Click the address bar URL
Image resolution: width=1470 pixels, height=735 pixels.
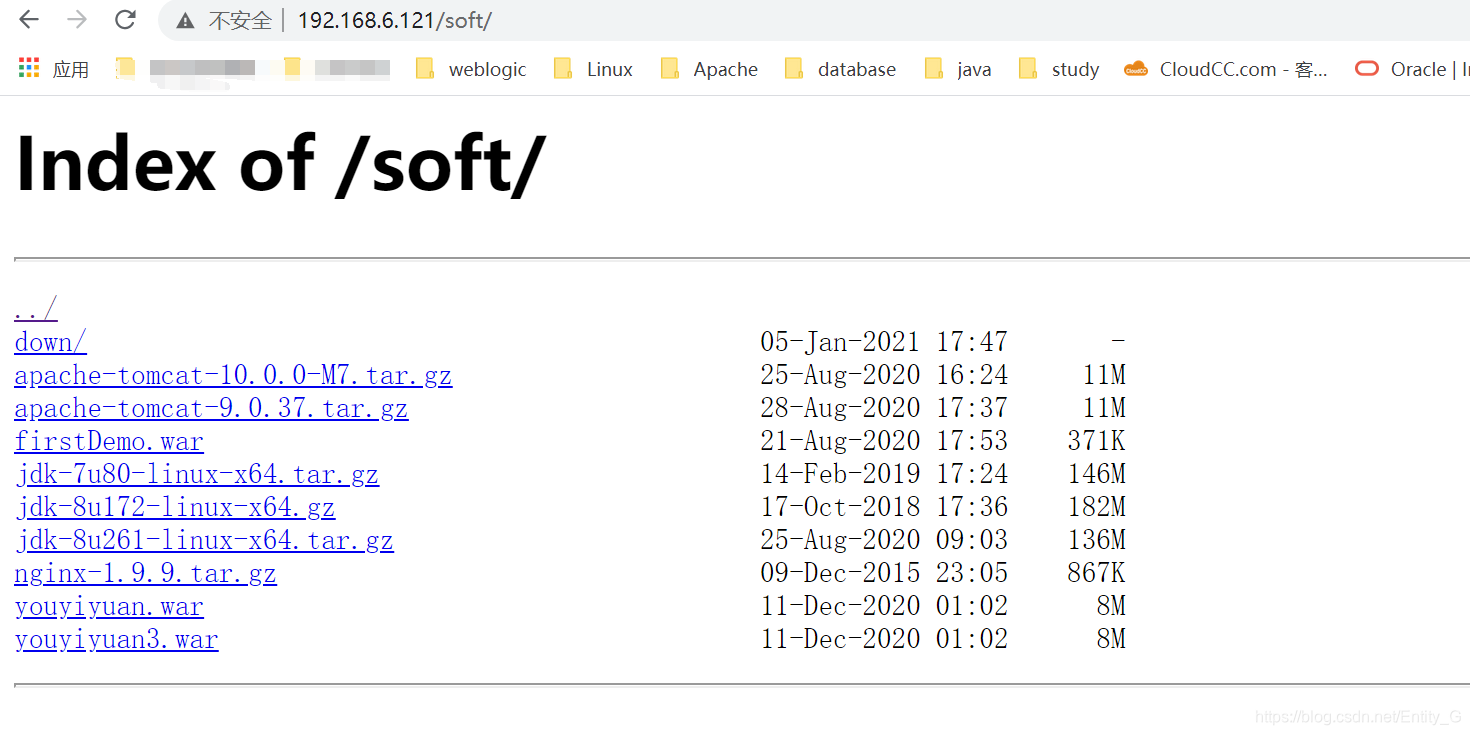[394, 21]
